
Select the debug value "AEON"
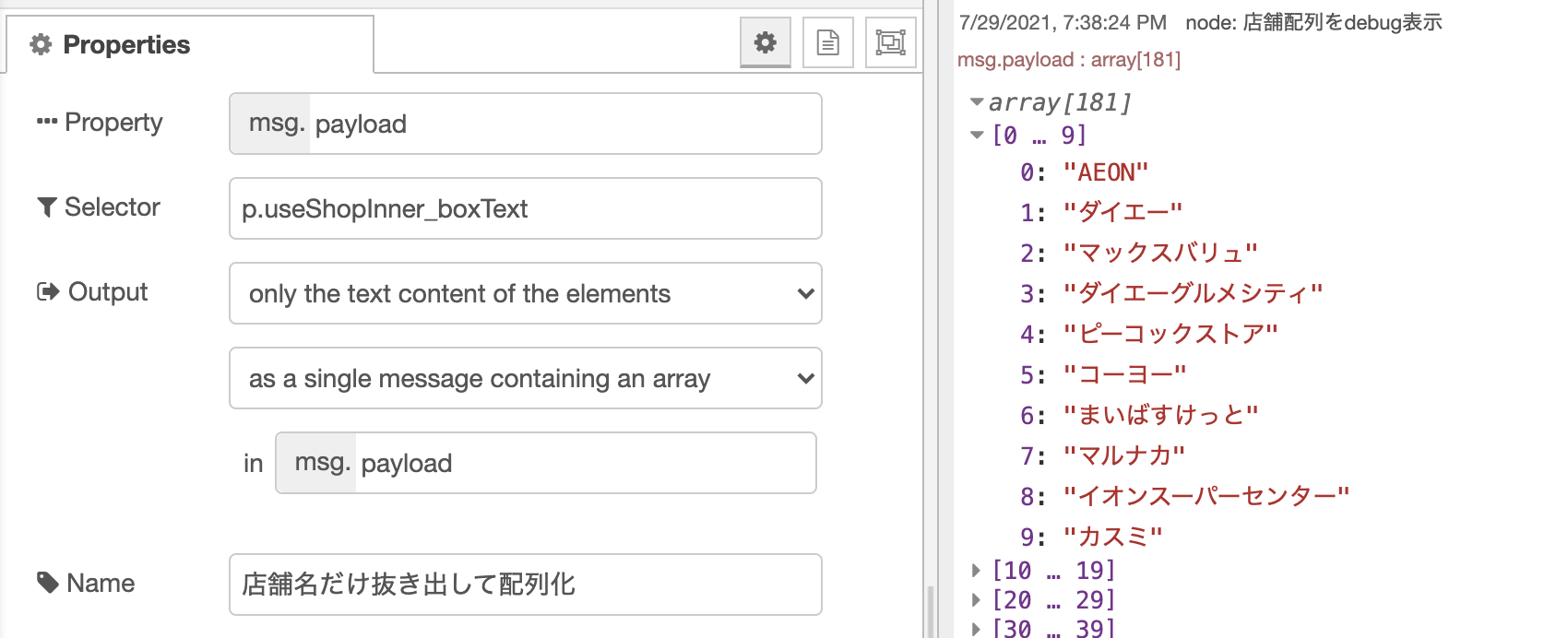coord(1106,172)
